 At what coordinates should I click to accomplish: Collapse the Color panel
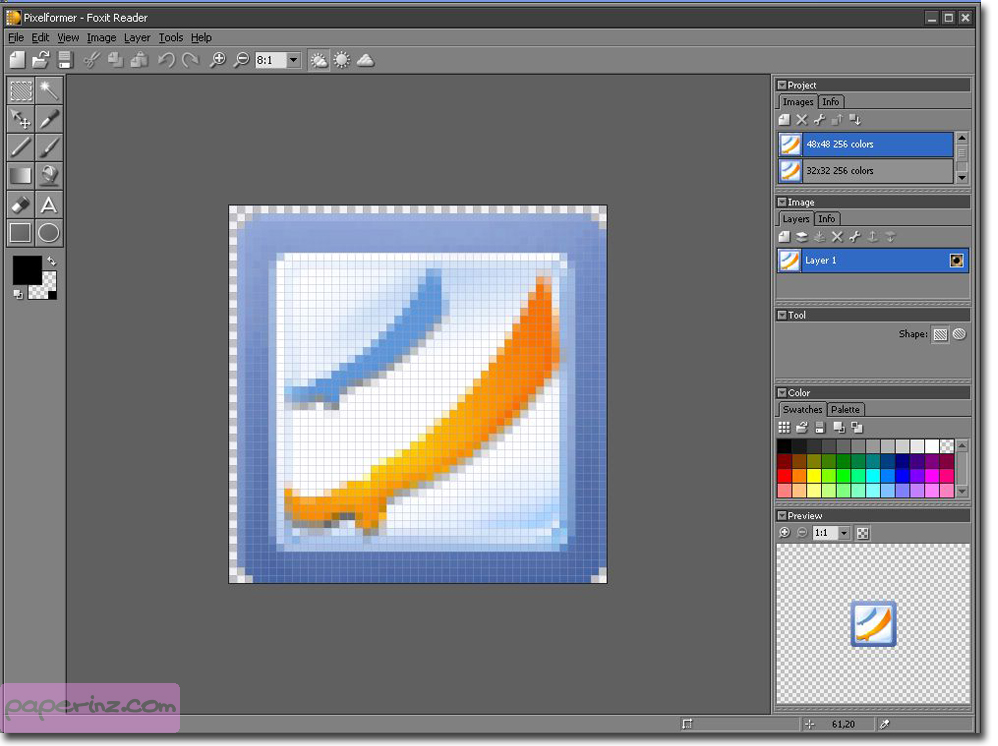(782, 393)
